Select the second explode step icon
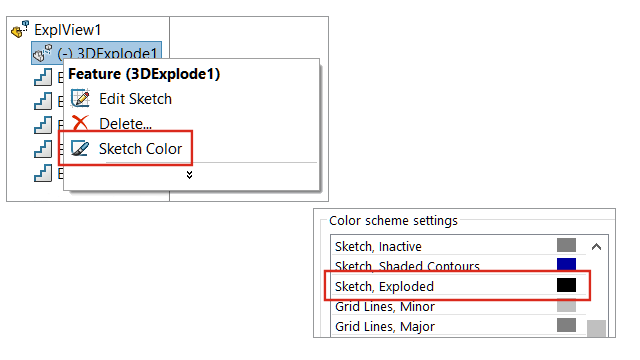The image size is (640, 360). 43,101
